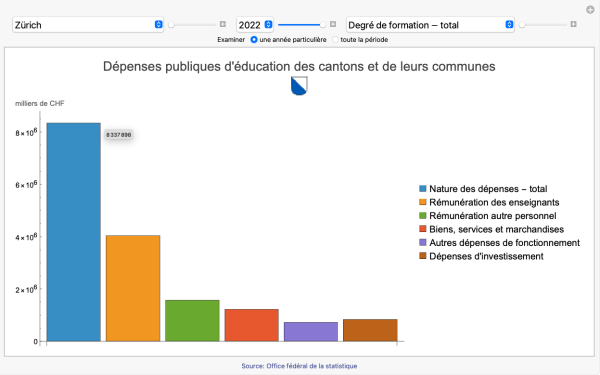Click the blue total expenses bar
Viewport: 600px width, 375px height.
[74, 232]
